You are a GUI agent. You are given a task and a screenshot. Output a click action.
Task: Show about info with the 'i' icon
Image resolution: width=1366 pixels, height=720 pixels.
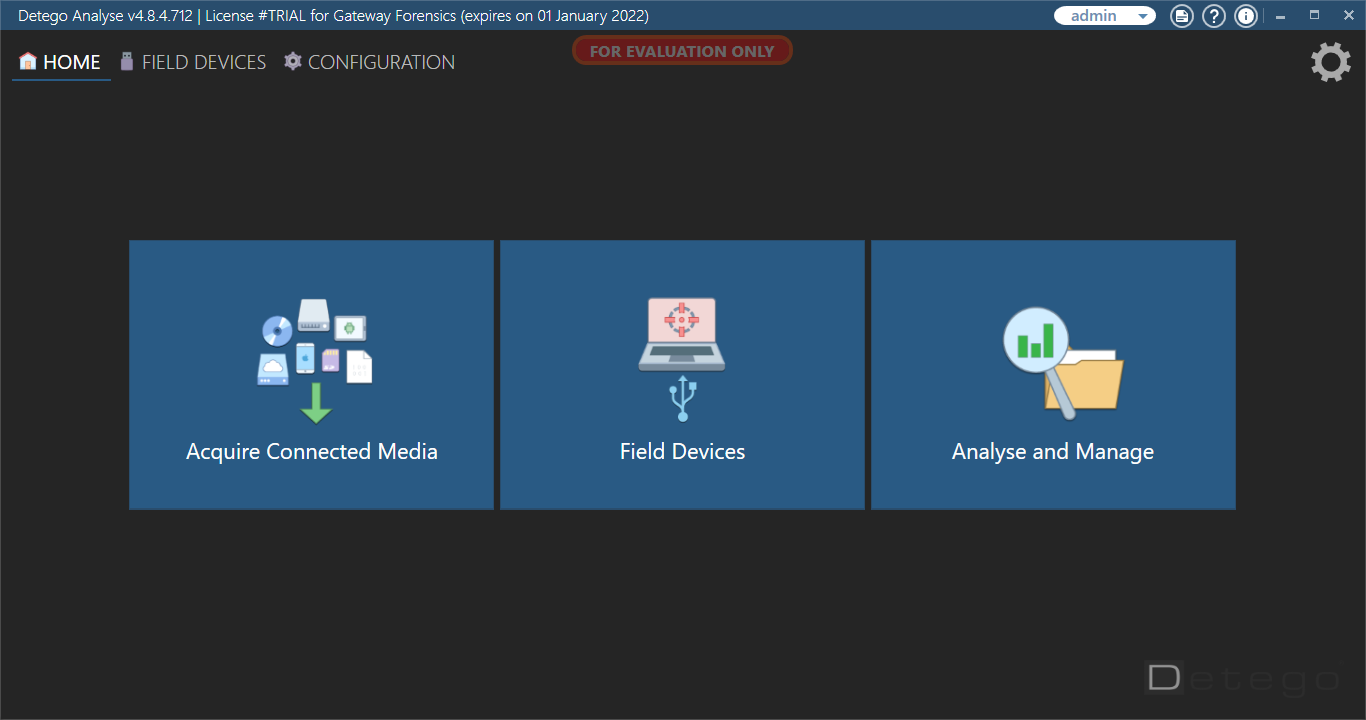coord(1246,16)
